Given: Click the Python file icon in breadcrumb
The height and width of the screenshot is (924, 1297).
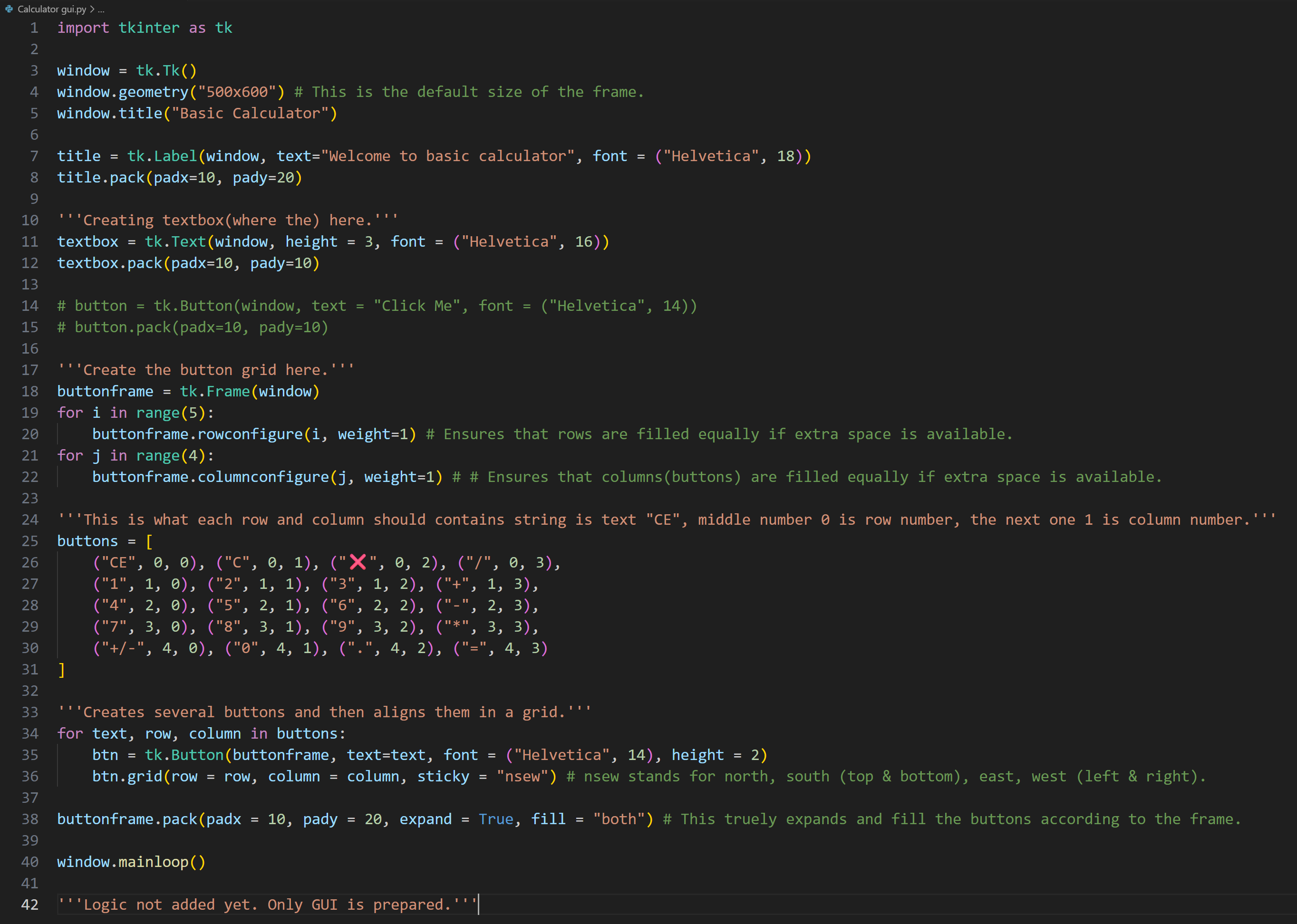Looking at the screenshot, I should click(x=9, y=9).
